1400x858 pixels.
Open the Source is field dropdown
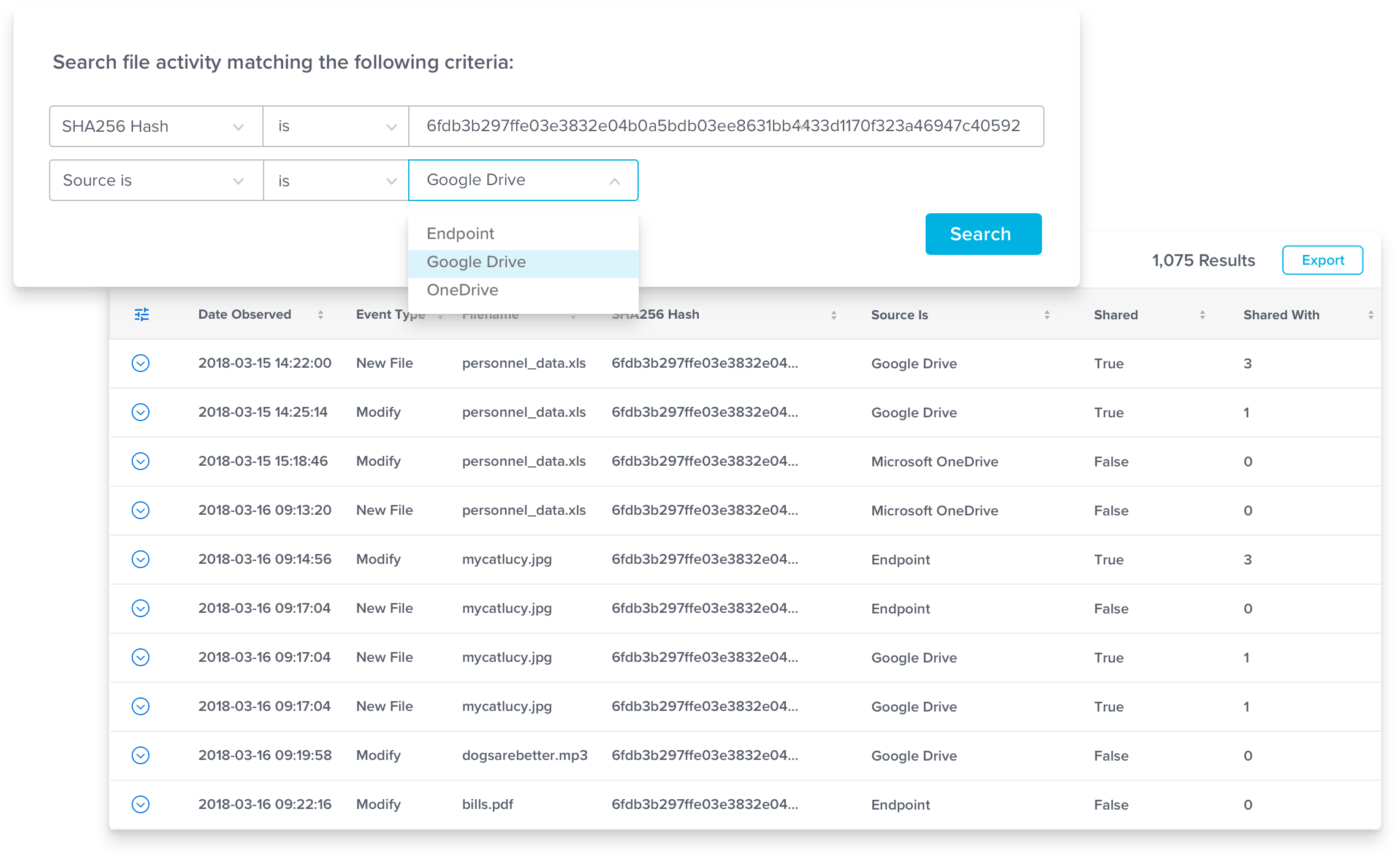[156, 180]
